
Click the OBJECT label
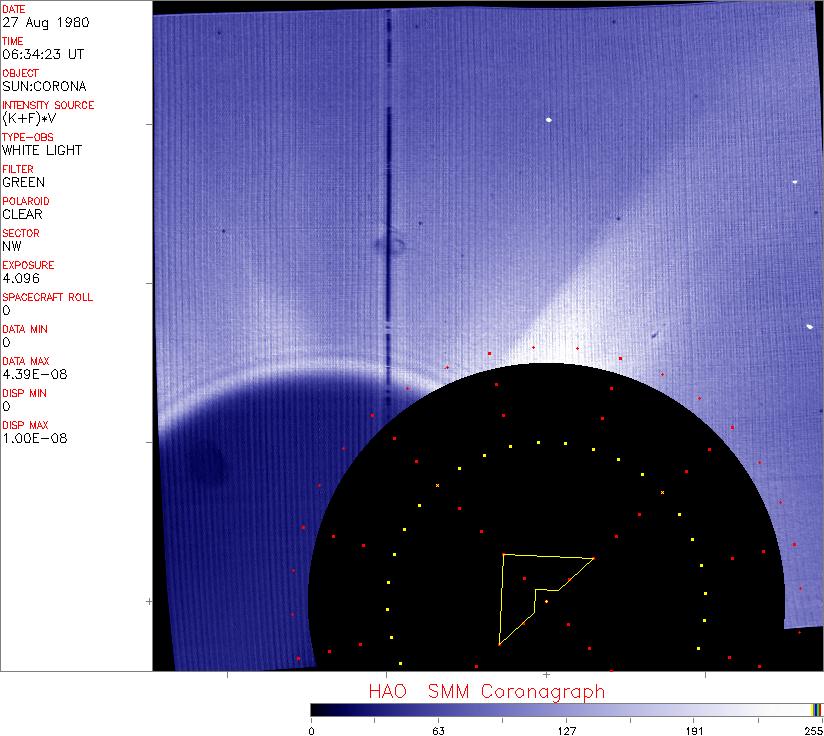click(x=20, y=74)
